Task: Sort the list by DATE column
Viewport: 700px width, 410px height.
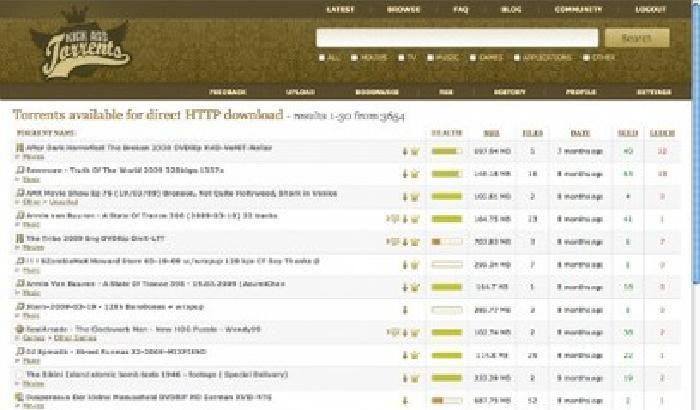Action: coord(580,132)
